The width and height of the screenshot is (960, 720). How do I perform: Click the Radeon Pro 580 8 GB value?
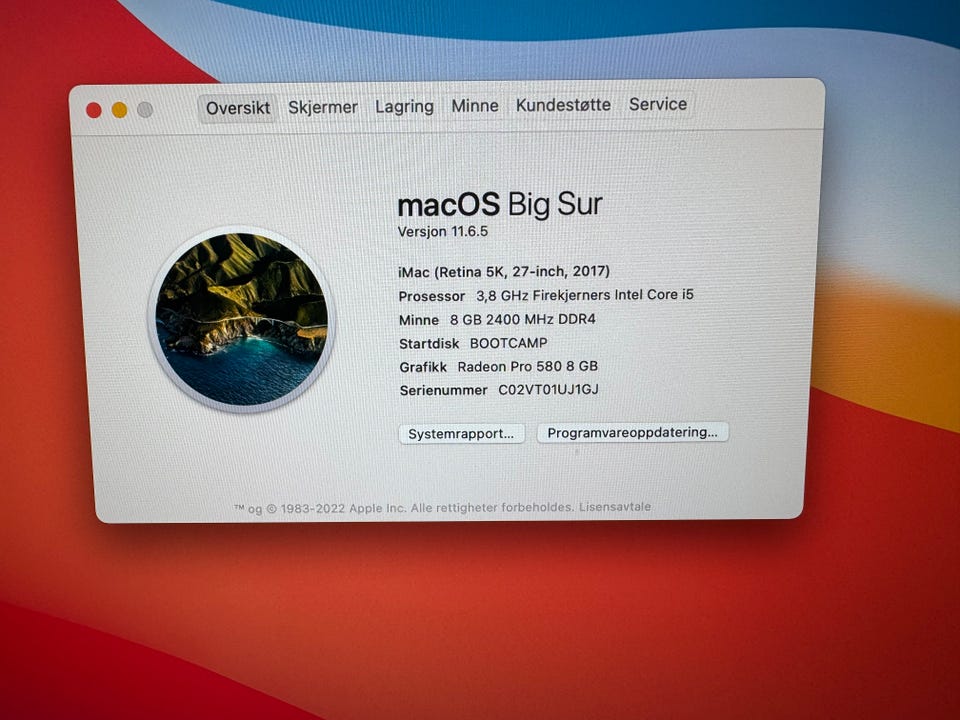pos(528,366)
